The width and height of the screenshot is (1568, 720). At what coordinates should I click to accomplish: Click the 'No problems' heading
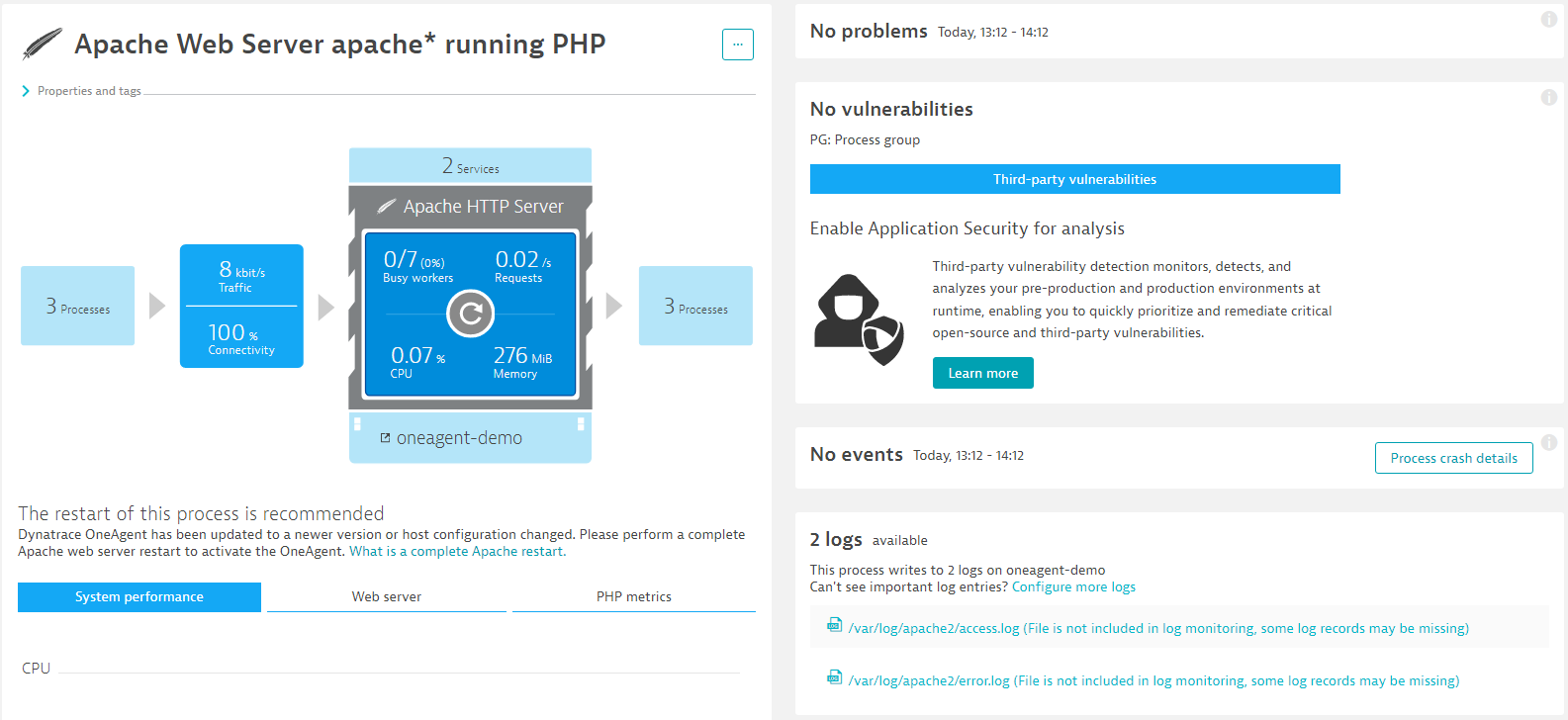click(869, 32)
